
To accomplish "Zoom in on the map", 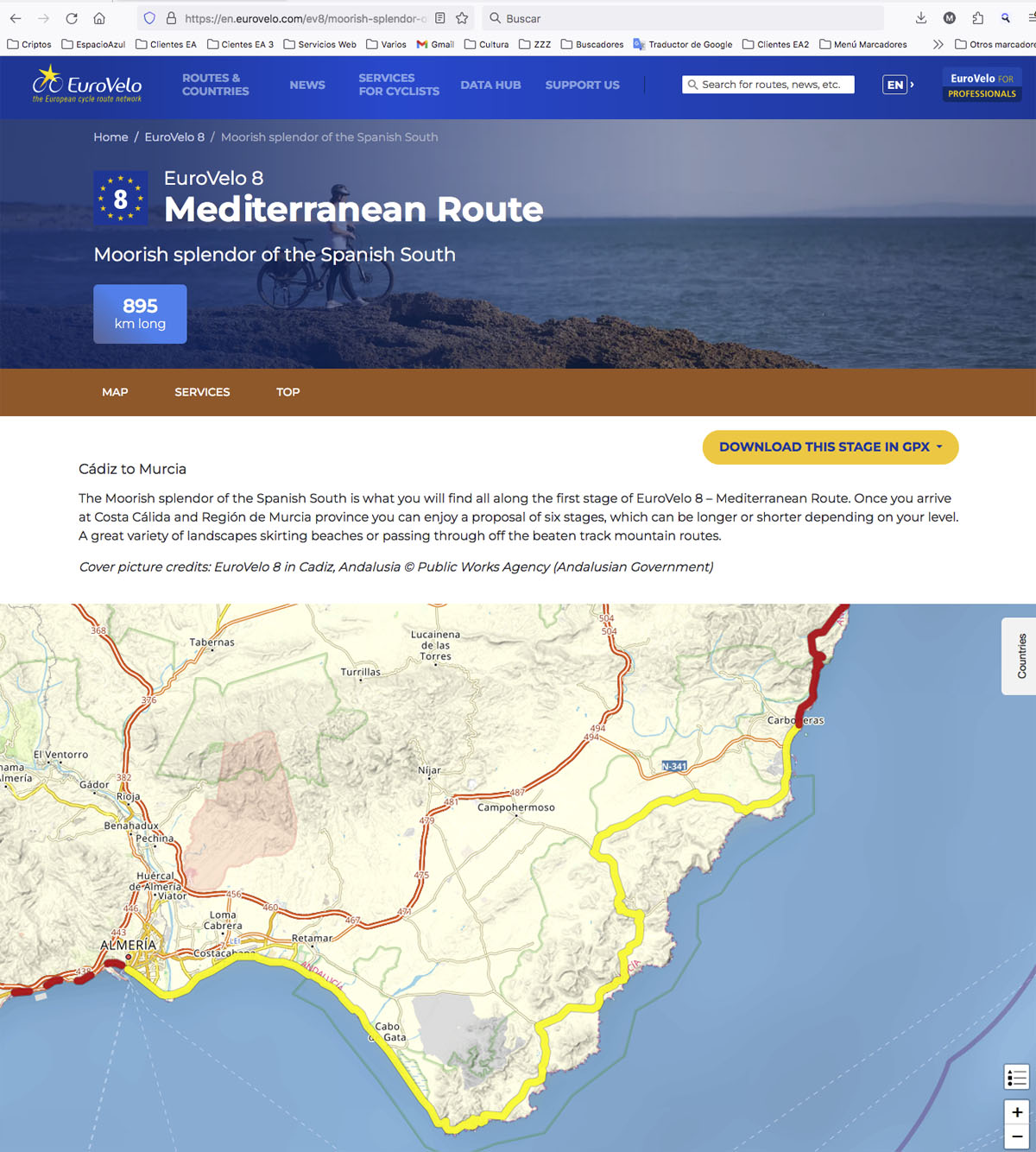I will 1016,1112.
